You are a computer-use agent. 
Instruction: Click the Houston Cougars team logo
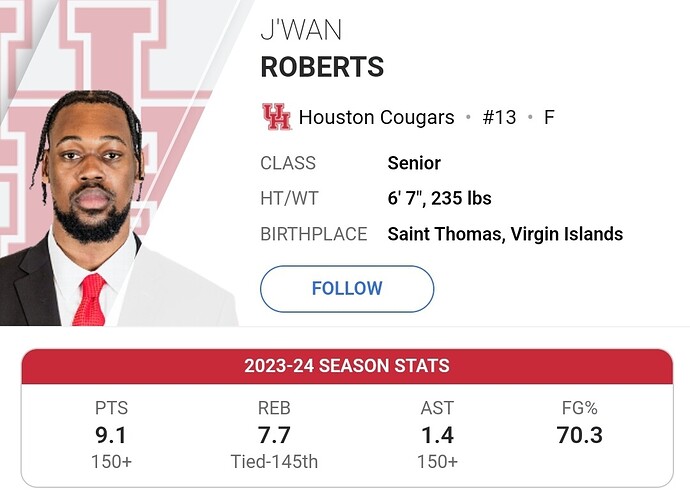coord(276,117)
